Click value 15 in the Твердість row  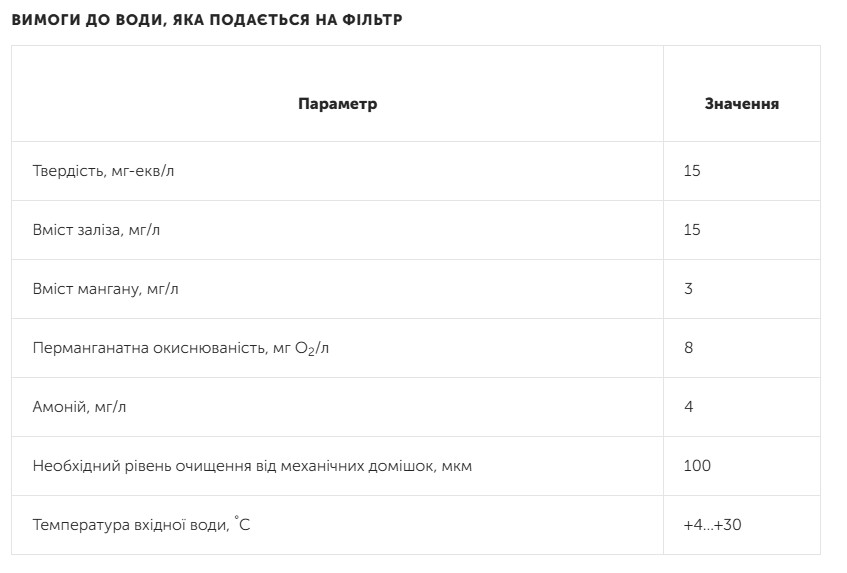coord(692,171)
